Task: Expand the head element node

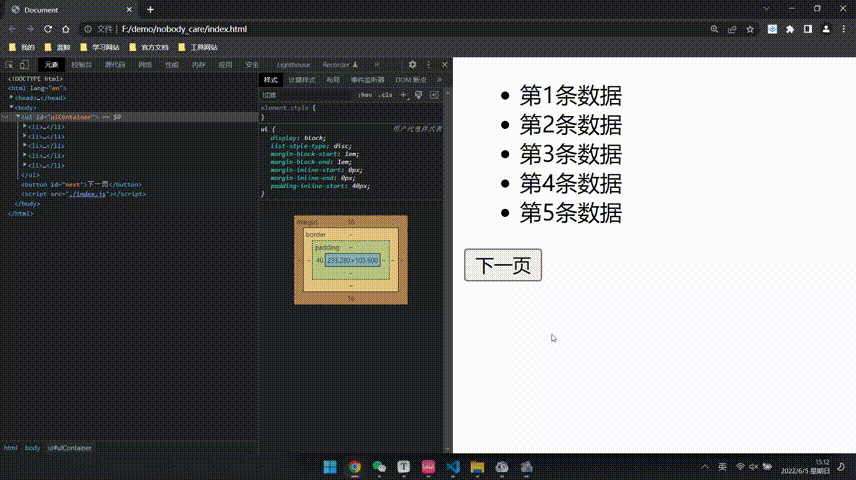Action: pyautogui.click(x=12, y=98)
